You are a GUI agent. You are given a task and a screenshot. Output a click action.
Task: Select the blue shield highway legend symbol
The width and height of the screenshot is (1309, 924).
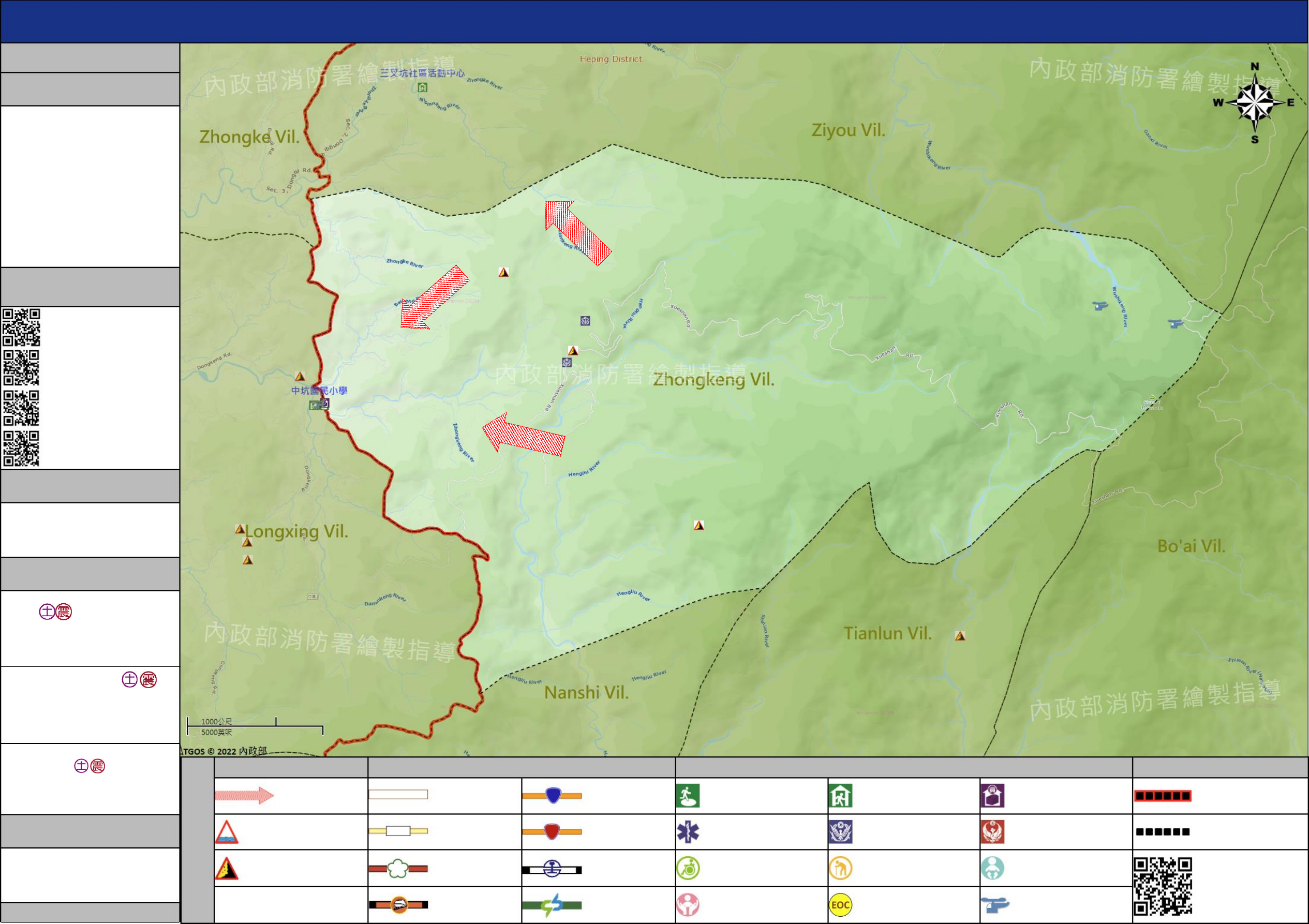tap(552, 795)
